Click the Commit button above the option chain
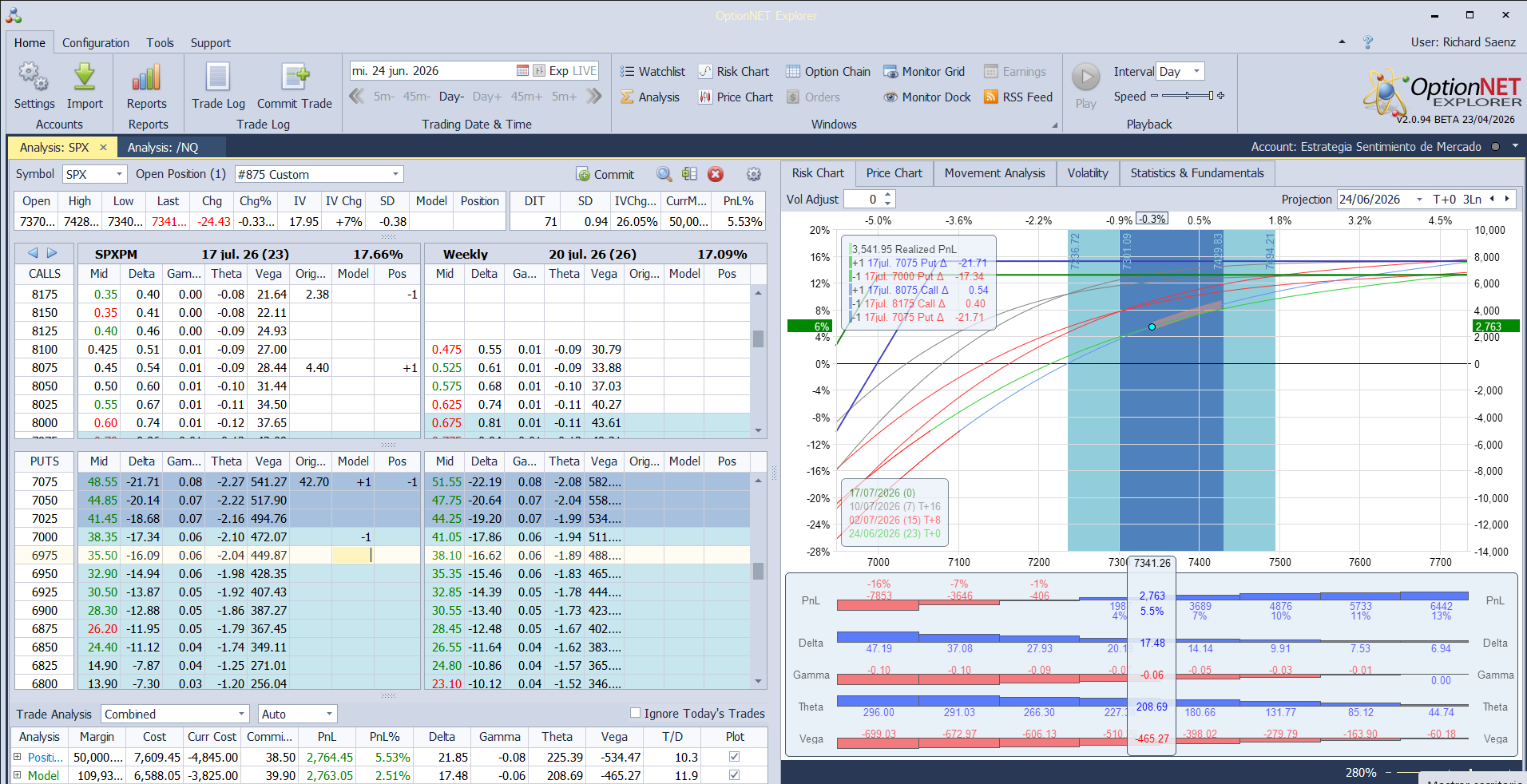The width and height of the screenshot is (1527, 784). tap(605, 174)
